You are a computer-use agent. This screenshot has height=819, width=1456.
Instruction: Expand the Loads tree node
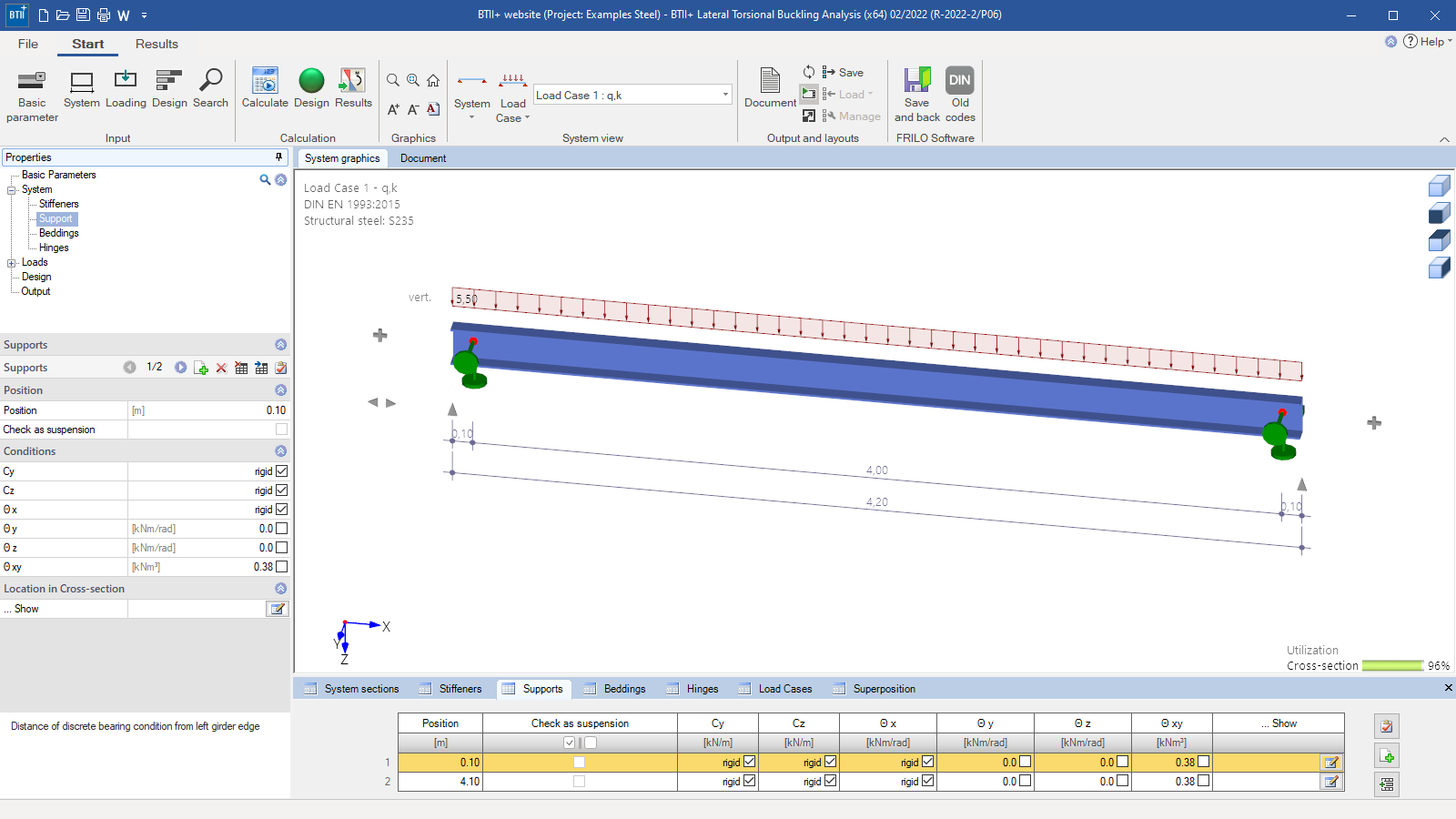pos(12,263)
